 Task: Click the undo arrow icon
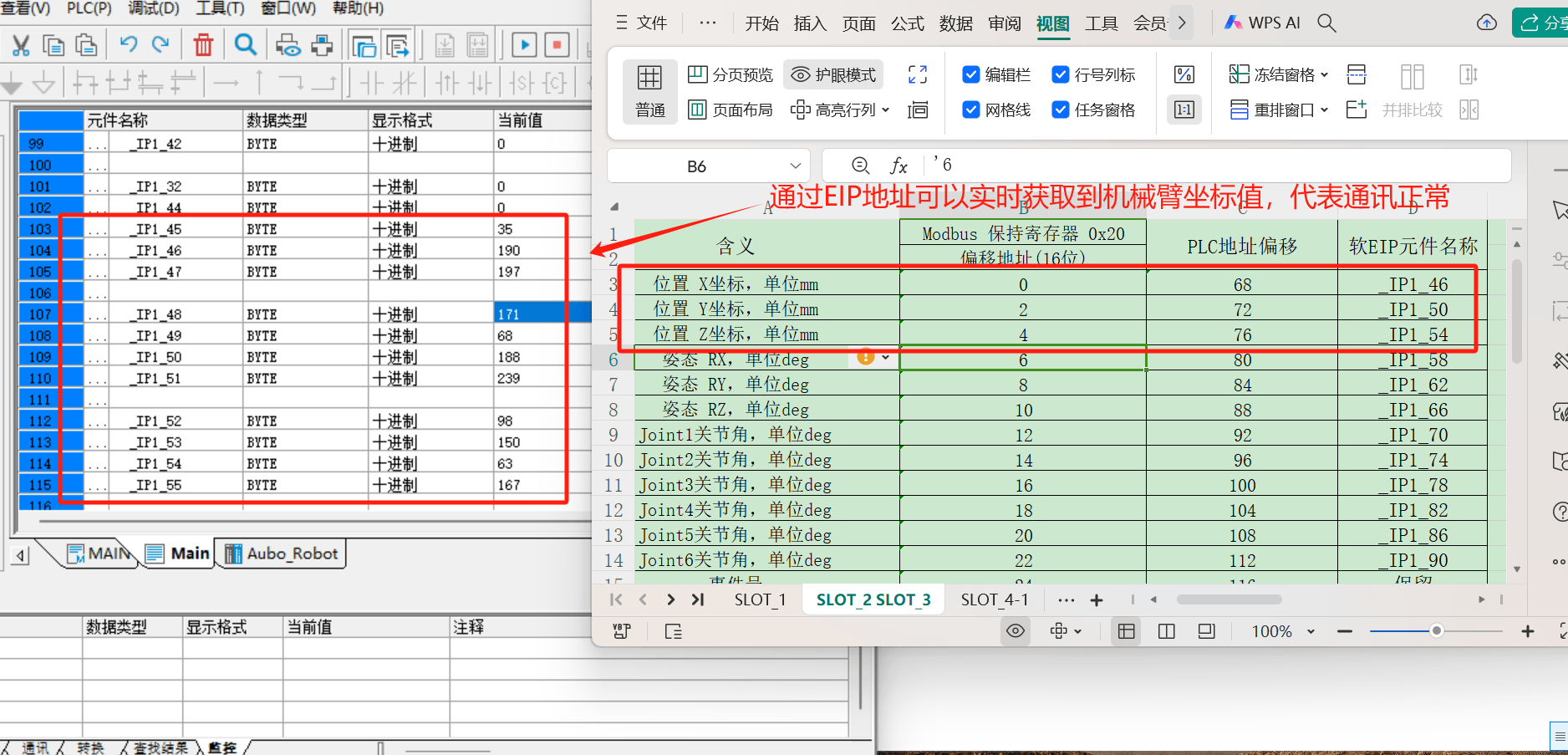click(128, 44)
